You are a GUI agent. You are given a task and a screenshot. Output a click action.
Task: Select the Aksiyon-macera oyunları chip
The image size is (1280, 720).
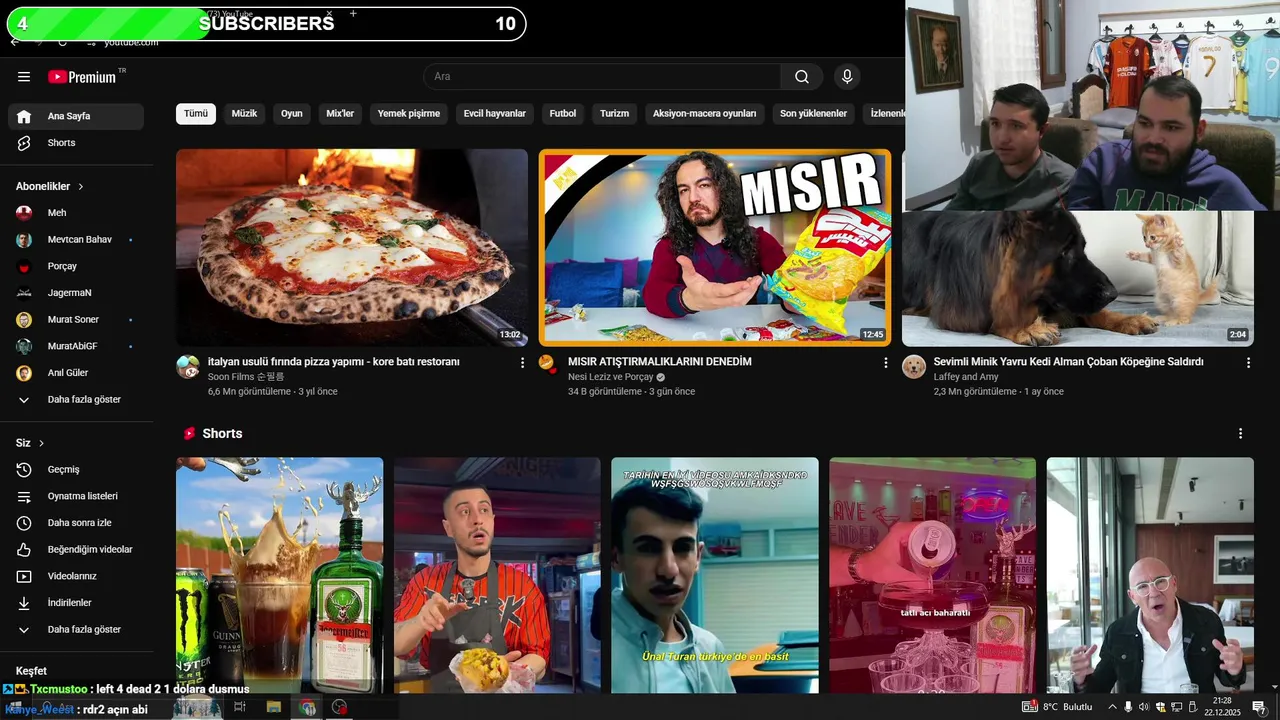click(x=705, y=114)
